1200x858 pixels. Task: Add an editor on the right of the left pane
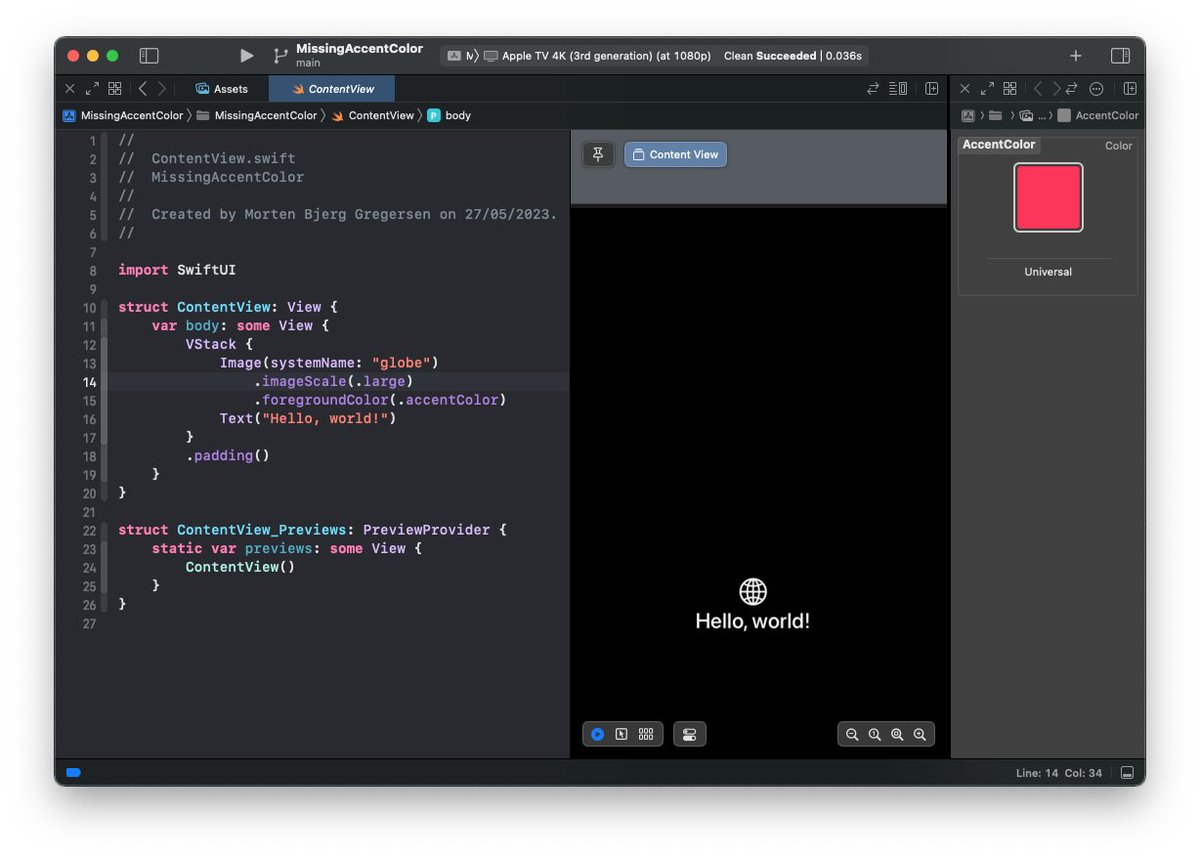point(931,89)
